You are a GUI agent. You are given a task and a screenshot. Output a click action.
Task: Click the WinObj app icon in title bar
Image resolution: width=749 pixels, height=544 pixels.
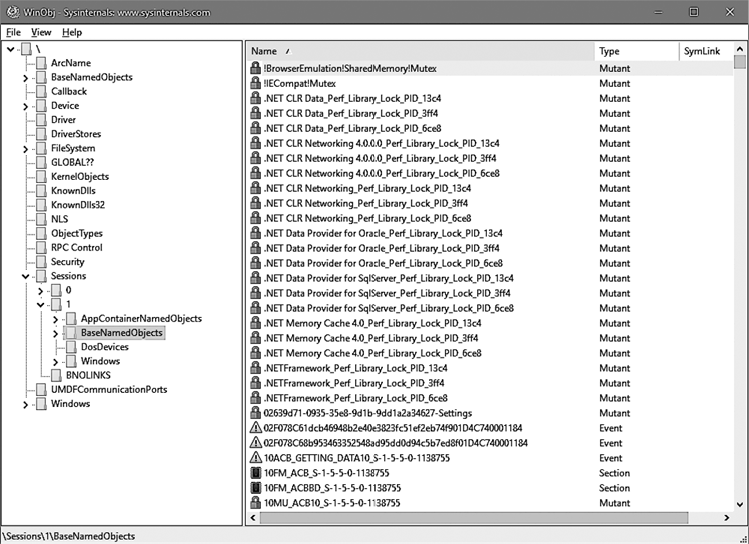[11, 11]
